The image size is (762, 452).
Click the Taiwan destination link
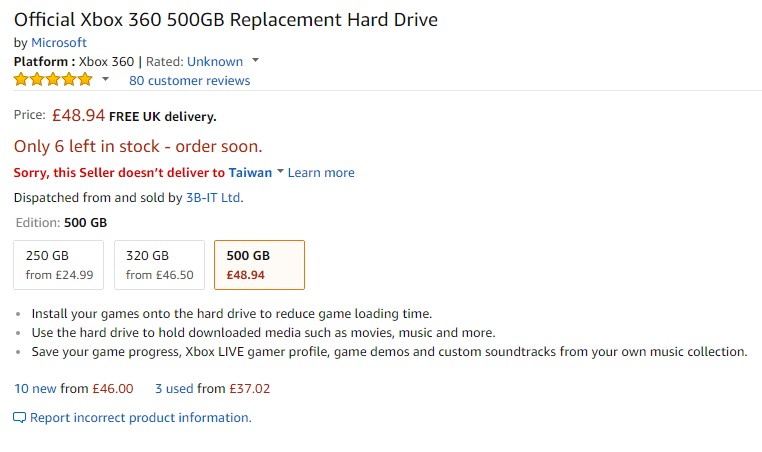pyautogui.click(x=249, y=172)
